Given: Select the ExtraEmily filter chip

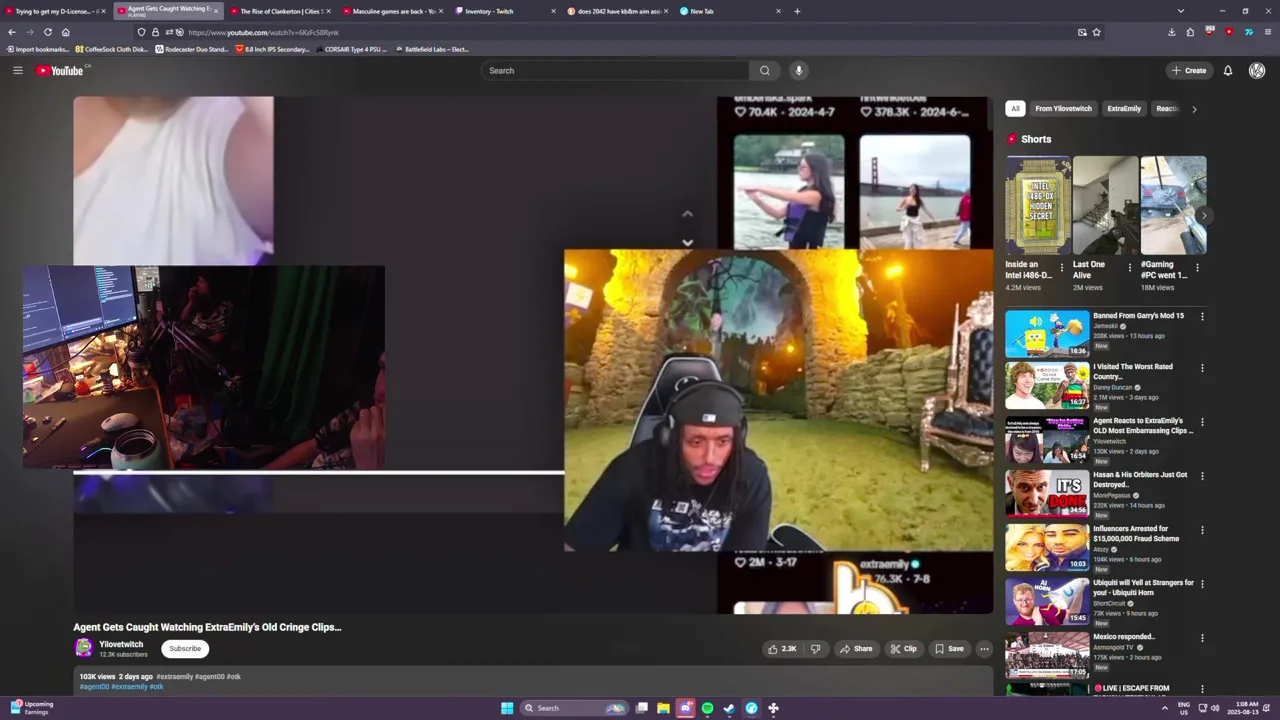Looking at the screenshot, I should pos(1124,108).
